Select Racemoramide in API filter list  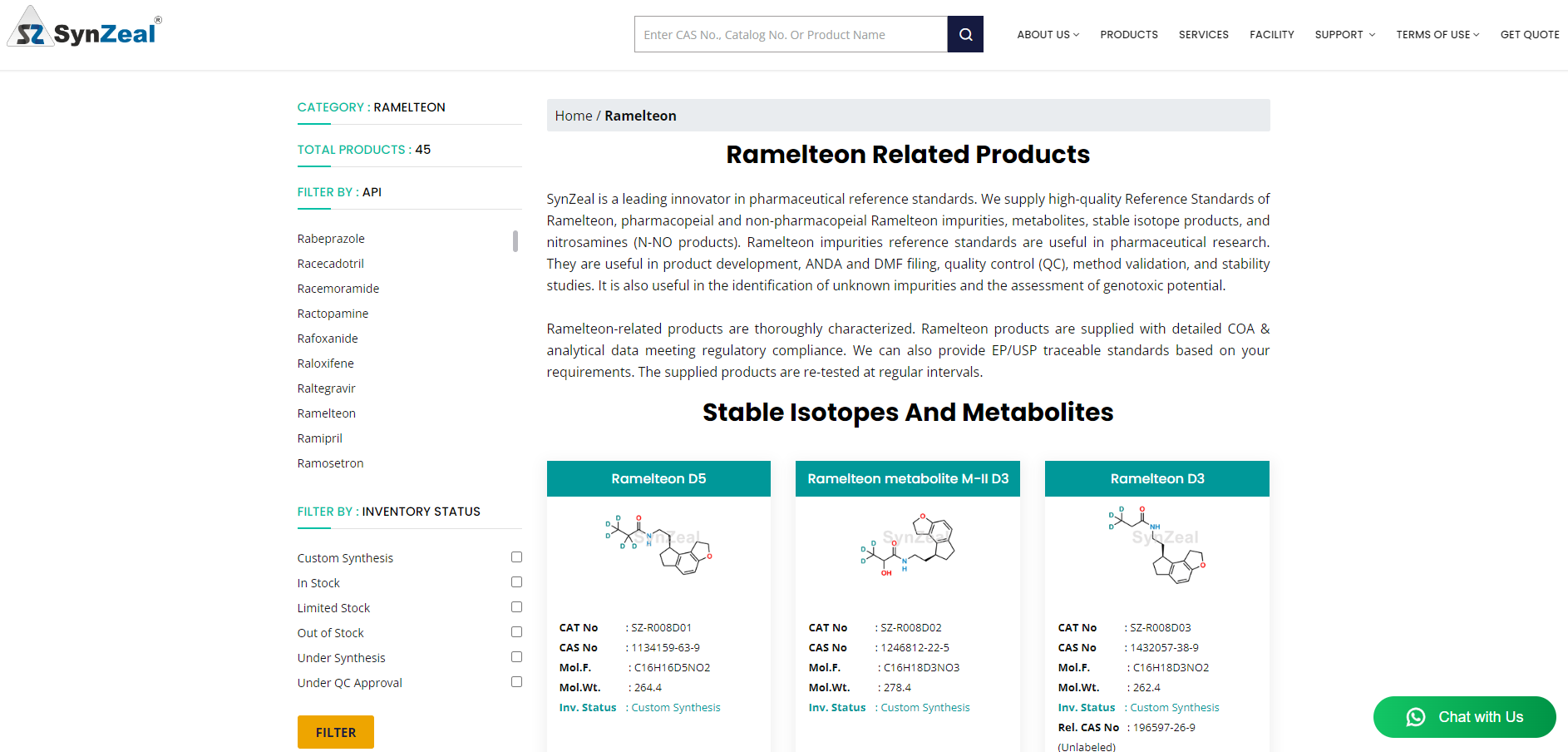pos(338,289)
